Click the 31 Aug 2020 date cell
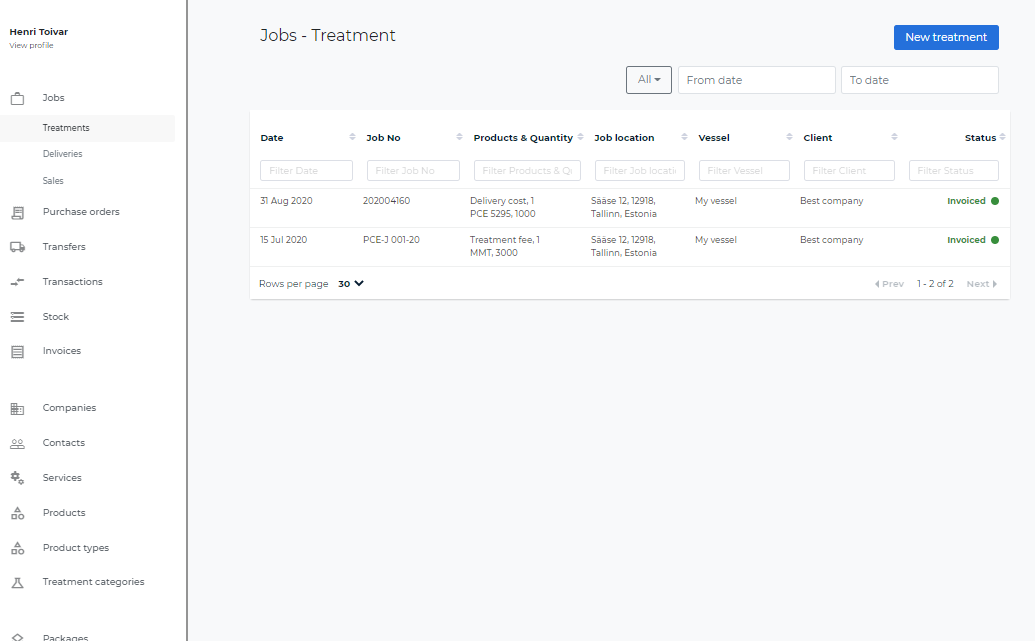The width and height of the screenshot is (1035, 641). pos(286,201)
